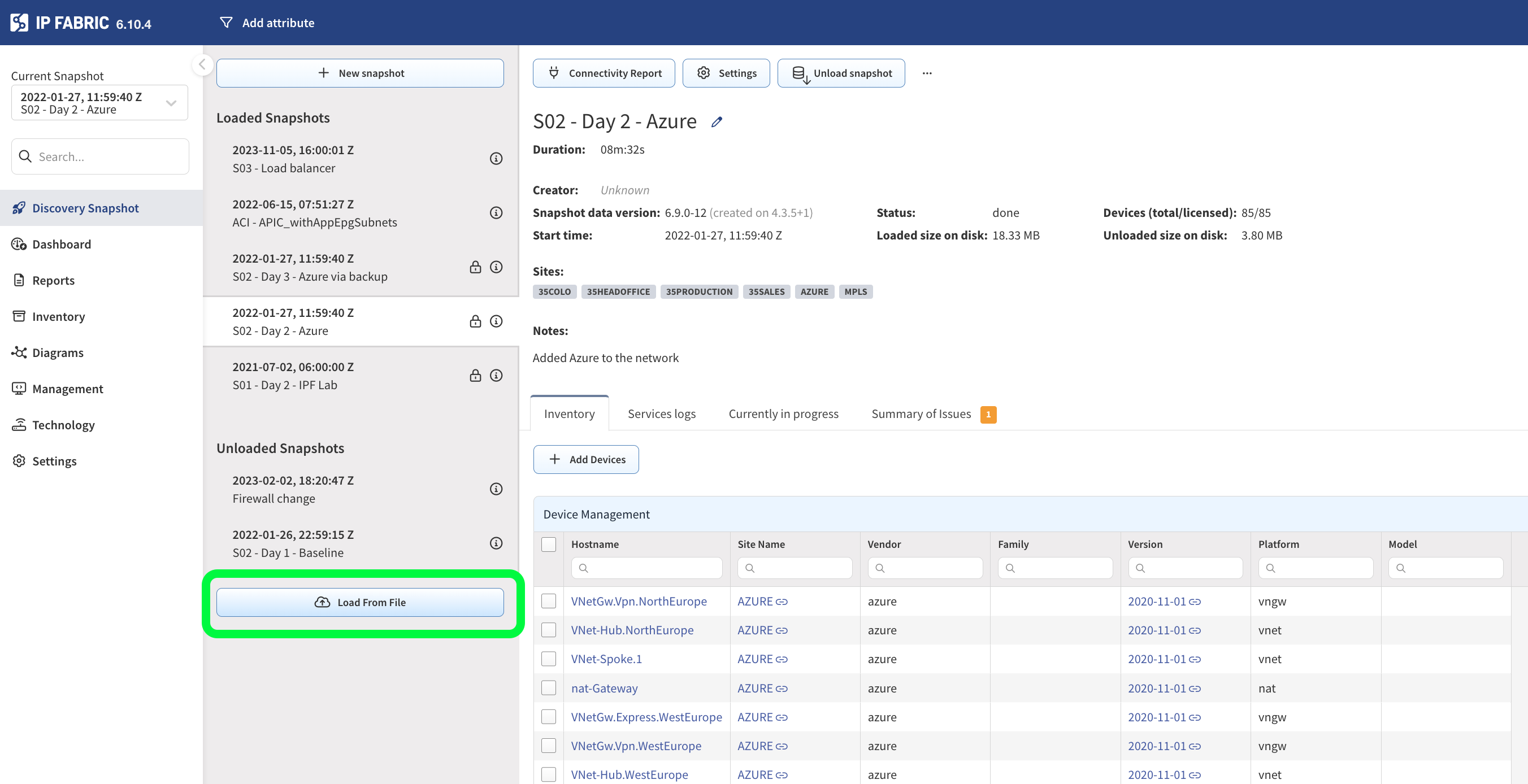Click the IP Fabric logo
This screenshot has height=784, width=1528.
(x=19, y=23)
